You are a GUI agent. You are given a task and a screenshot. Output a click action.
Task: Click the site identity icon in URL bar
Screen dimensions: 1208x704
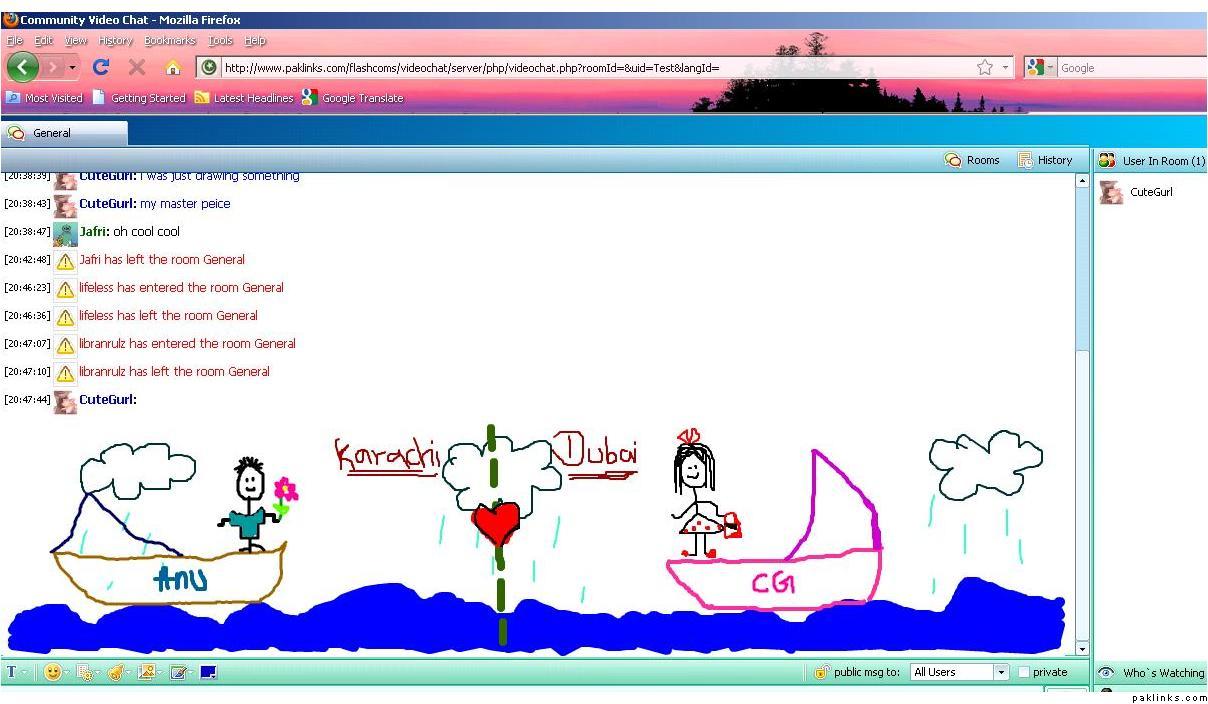[x=208, y=67]
